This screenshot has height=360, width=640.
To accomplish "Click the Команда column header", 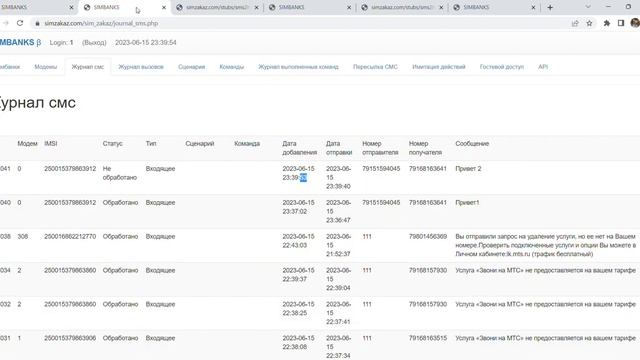I will pyautogui.click(x=247, y=144).
